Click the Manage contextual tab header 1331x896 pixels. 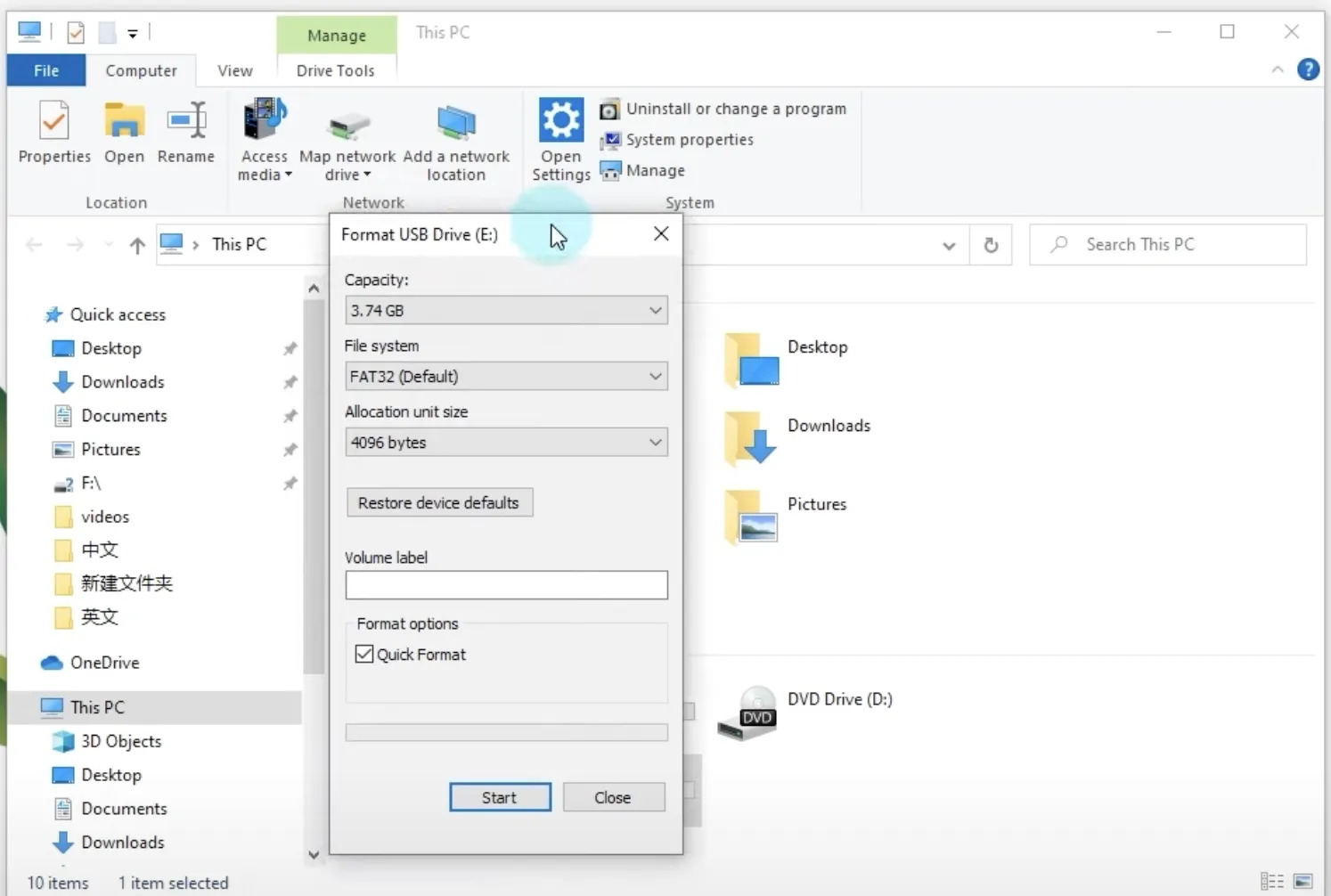click(x=337, y=36)
